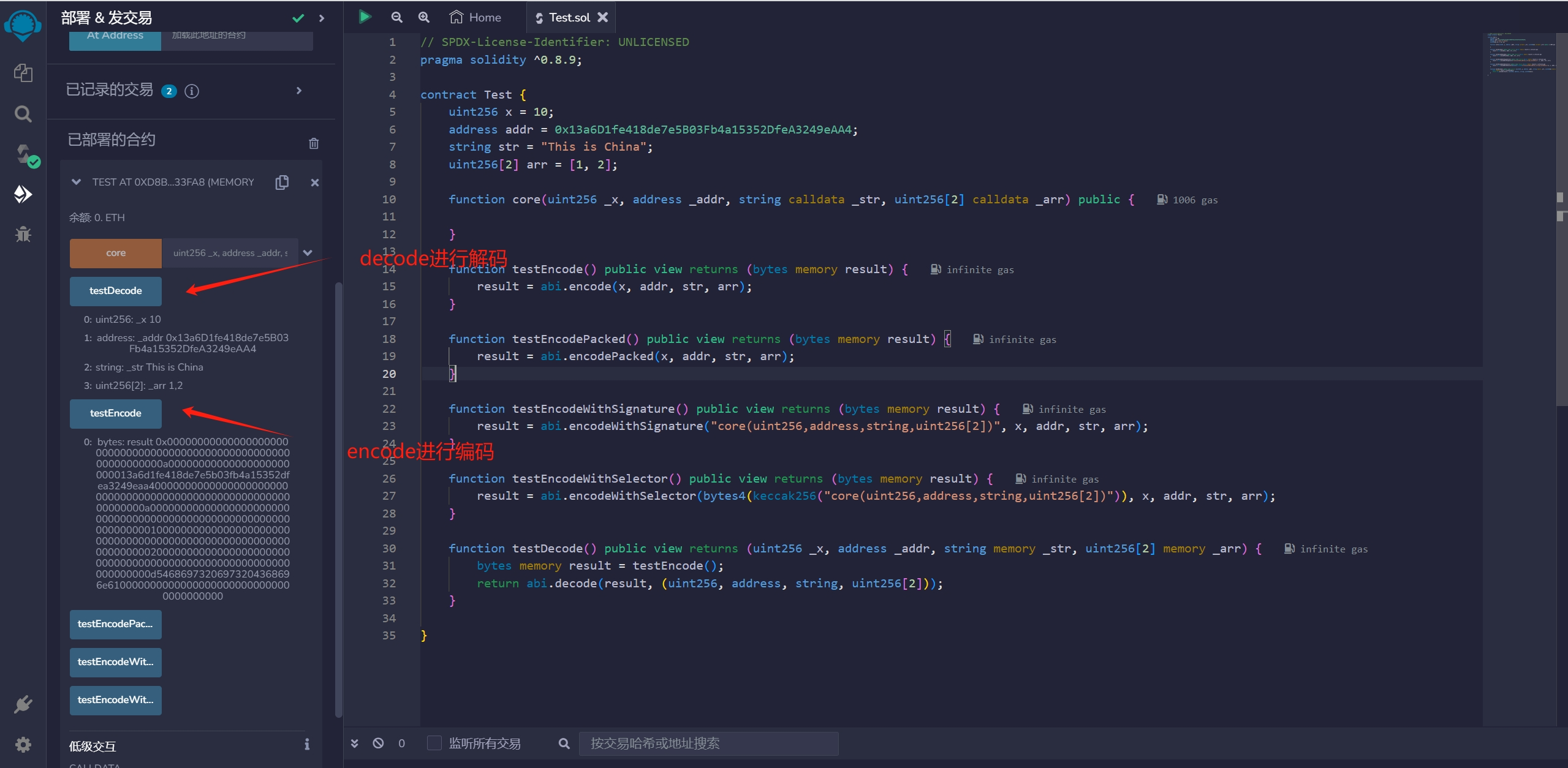Image resolution: width=1568 pixels, height=768 pixels.
Task: Select the Test.sol editor tab
Action: pyautogui.click(x=569, y=17)
